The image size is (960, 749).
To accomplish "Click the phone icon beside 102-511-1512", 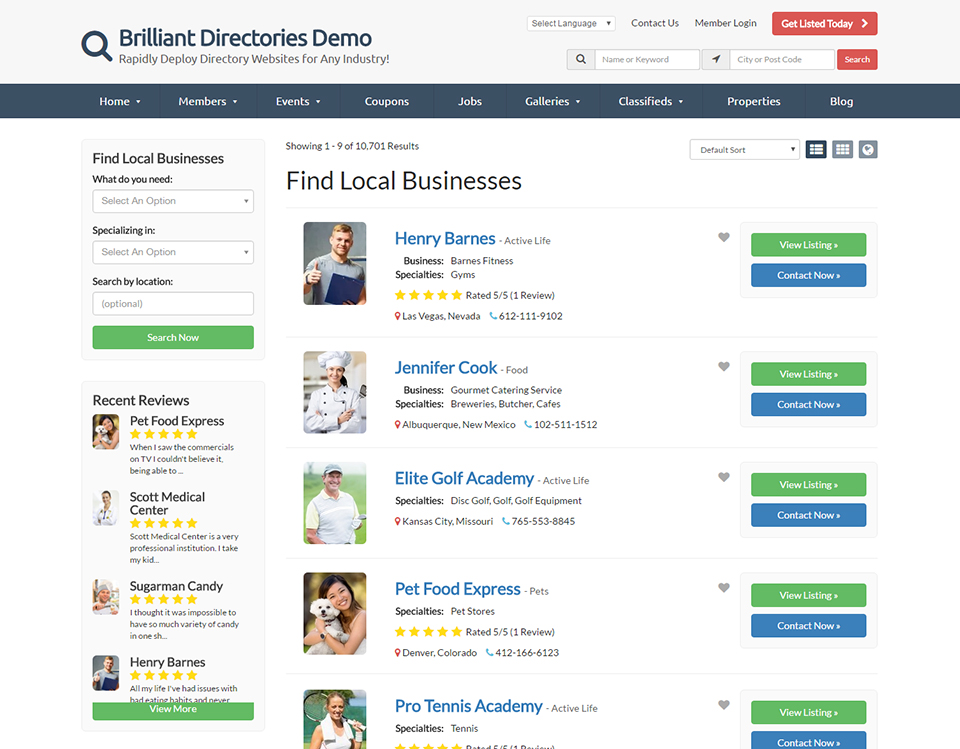I will pos(528,424).
